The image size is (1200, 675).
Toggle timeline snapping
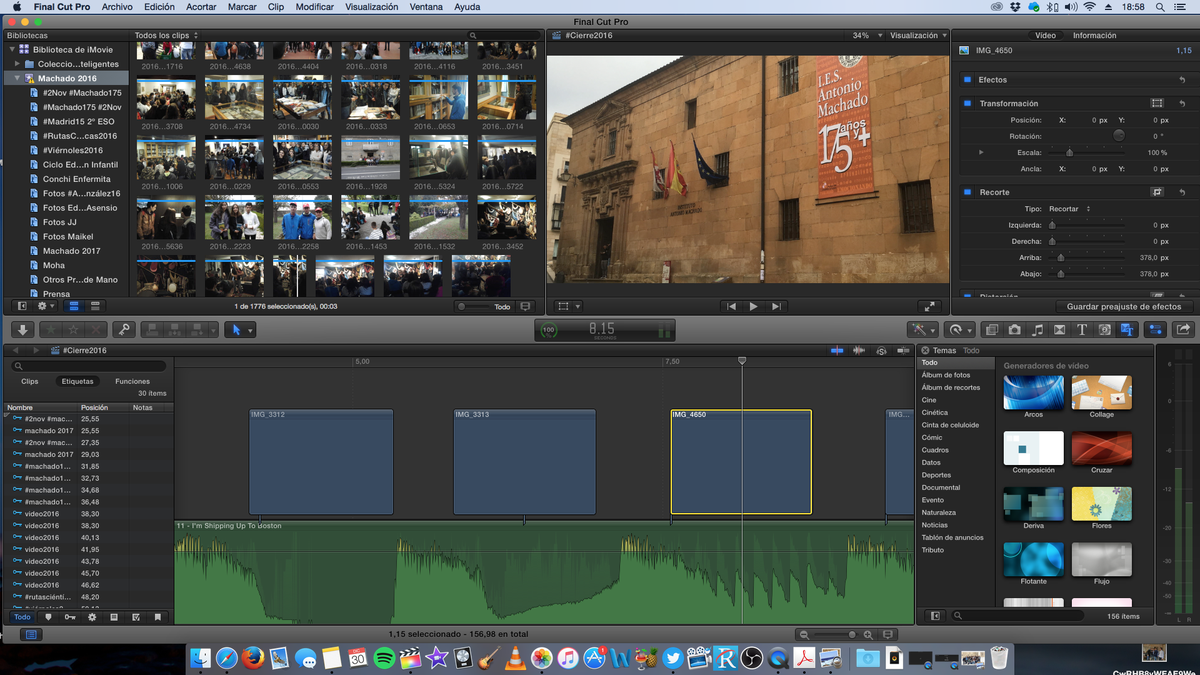pos(903,351)
